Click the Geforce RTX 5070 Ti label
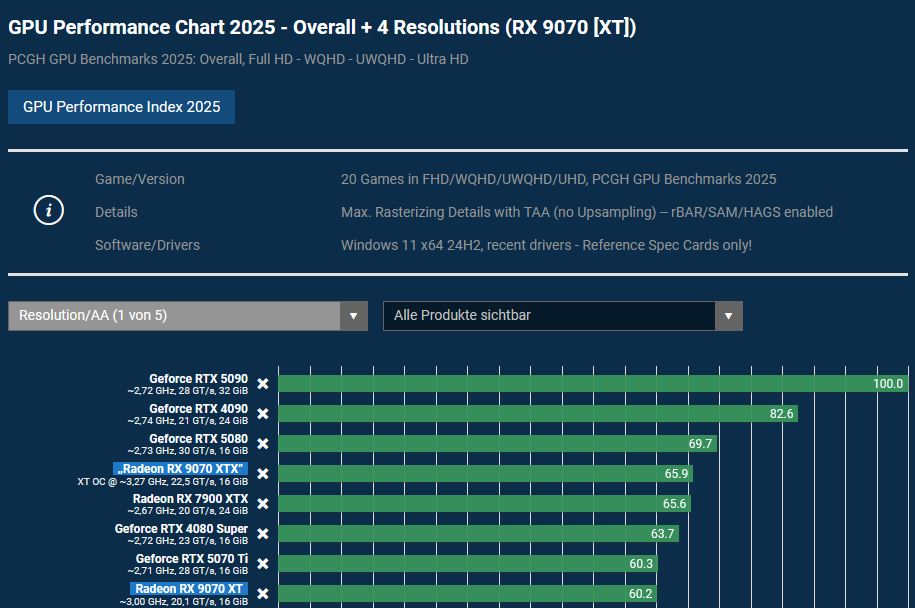This screenshot has height=608, width=915. click(x=192, y=559)
